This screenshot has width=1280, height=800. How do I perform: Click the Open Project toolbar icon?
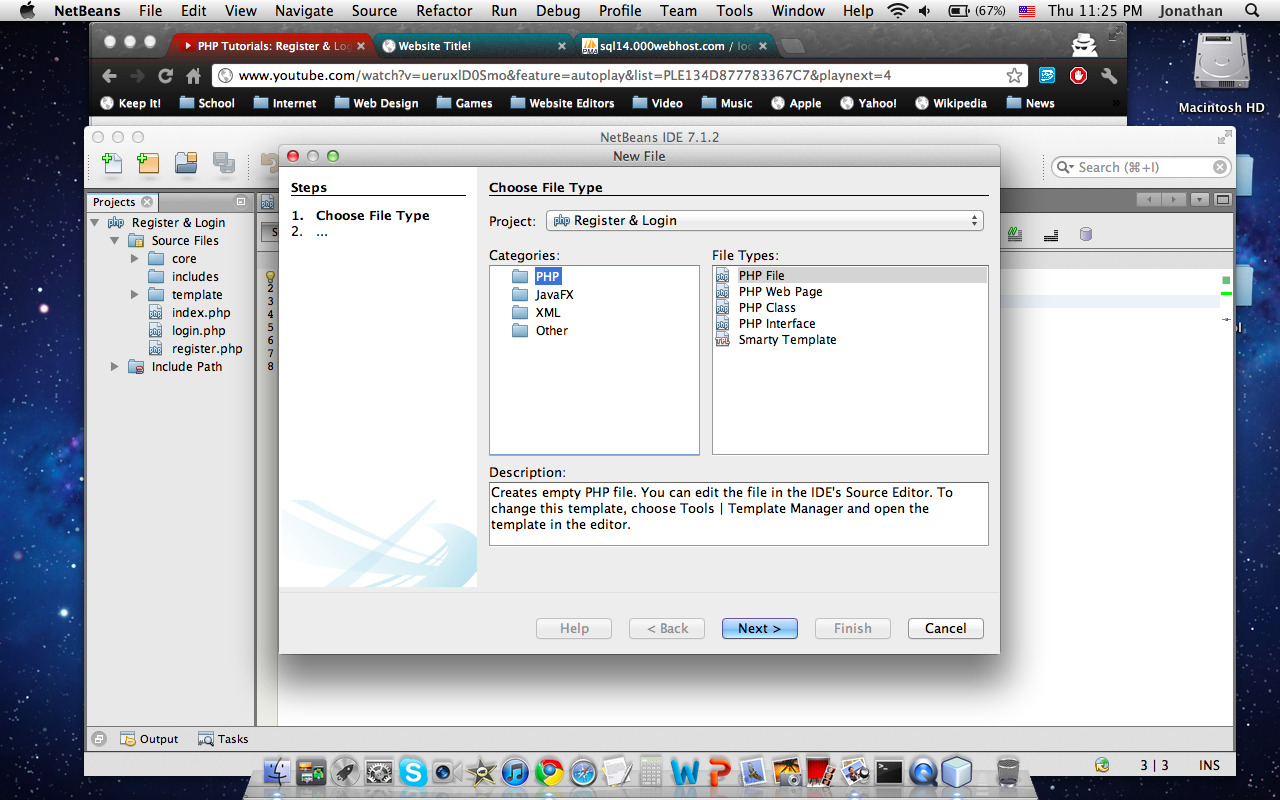point(186,164)
